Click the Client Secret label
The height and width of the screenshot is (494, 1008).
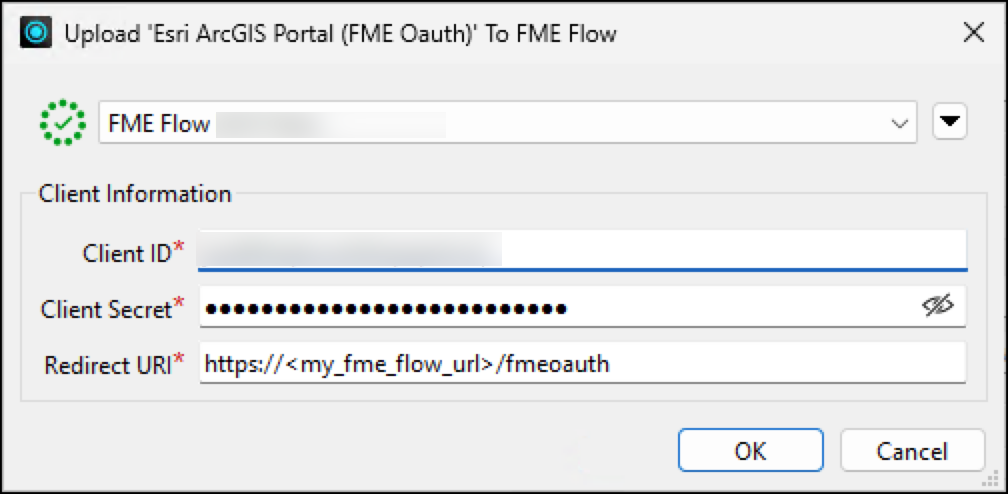pyautogui.click(x=106, y=309)
